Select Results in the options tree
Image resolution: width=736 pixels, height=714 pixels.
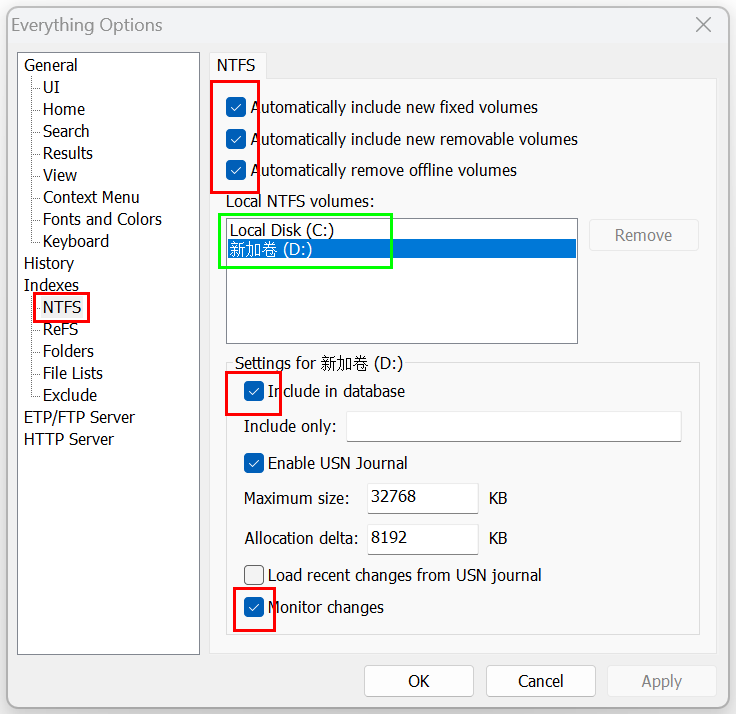coord(68,153)
